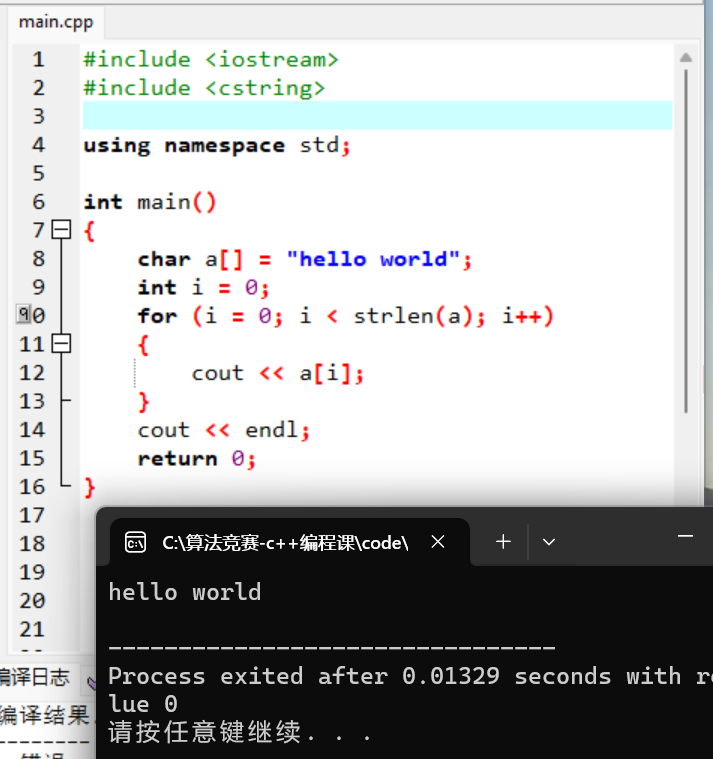Switch to the 编译日志 tab
Viewport: 713px width, 759px height.
pos(35,677)
